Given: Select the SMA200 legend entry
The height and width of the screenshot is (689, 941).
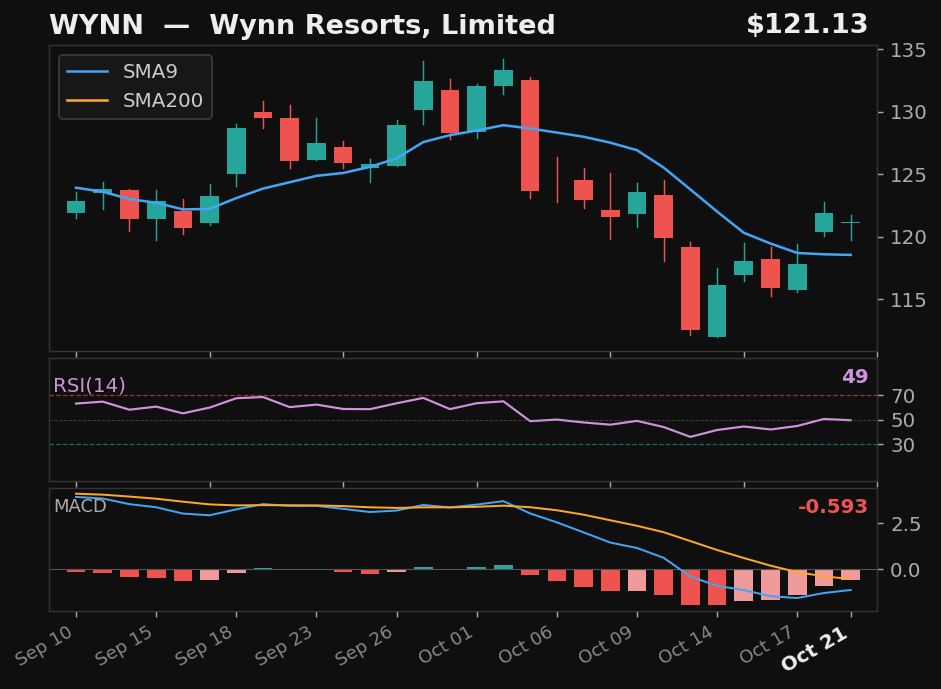Looking at the screenshot, I should click(134, 100).
